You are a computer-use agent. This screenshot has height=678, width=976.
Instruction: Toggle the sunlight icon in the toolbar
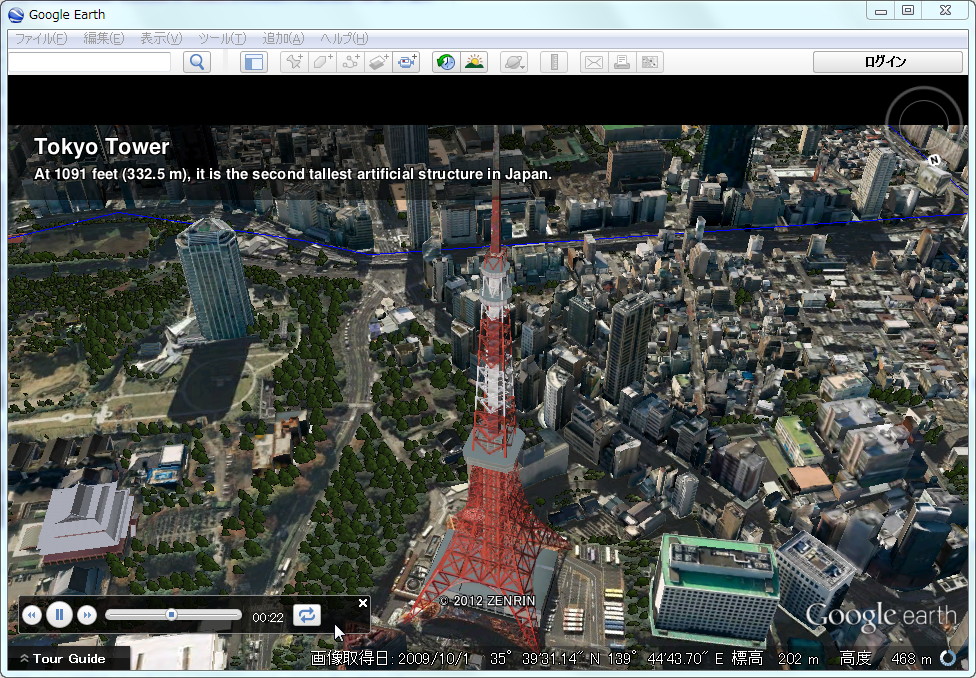tap(474, 62)
